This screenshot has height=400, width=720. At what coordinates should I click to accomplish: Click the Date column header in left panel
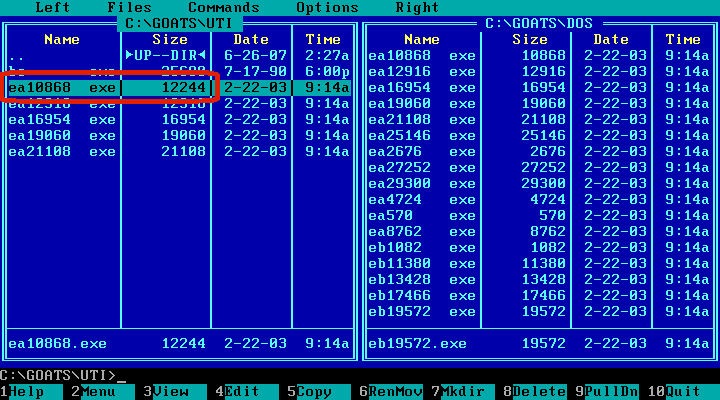pos(251,39)
